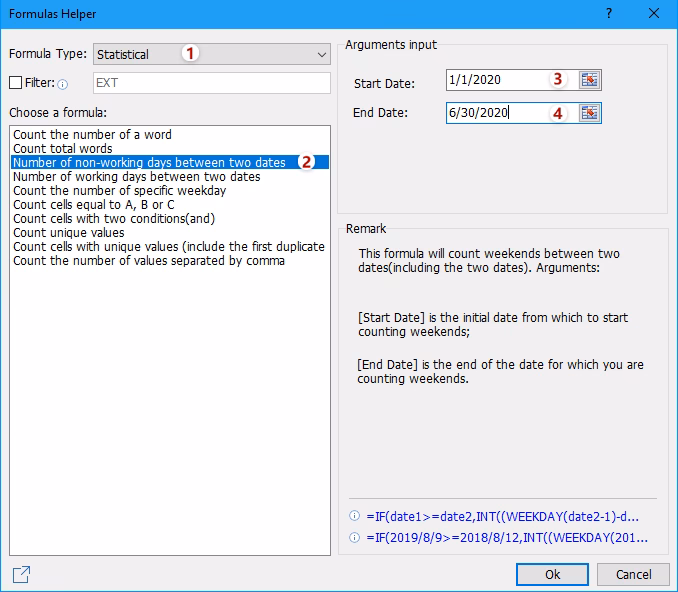Image resolution: width=678 pixels, height=592 pixels.
Task: Click the info icon beside Filter
Action: (x=62, y=84)
